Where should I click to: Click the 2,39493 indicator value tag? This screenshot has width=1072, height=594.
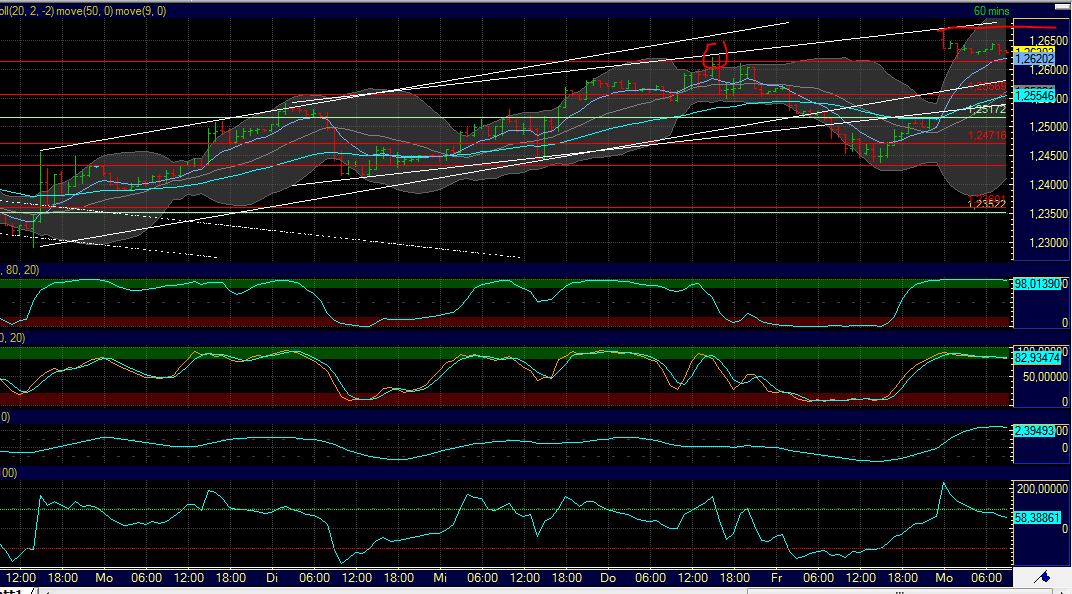1034,431
